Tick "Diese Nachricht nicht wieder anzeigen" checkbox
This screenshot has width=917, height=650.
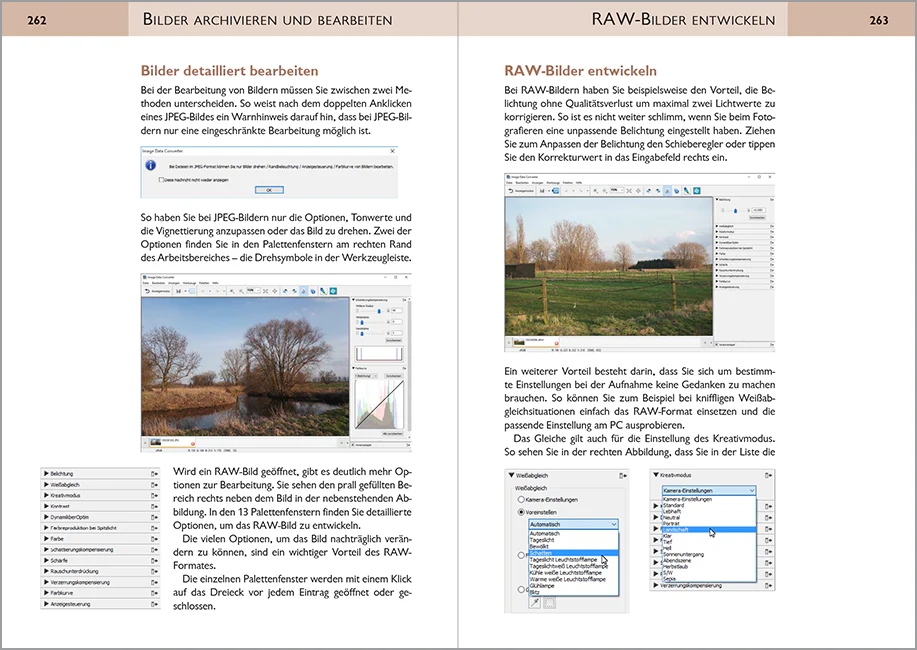coord(161,180)
